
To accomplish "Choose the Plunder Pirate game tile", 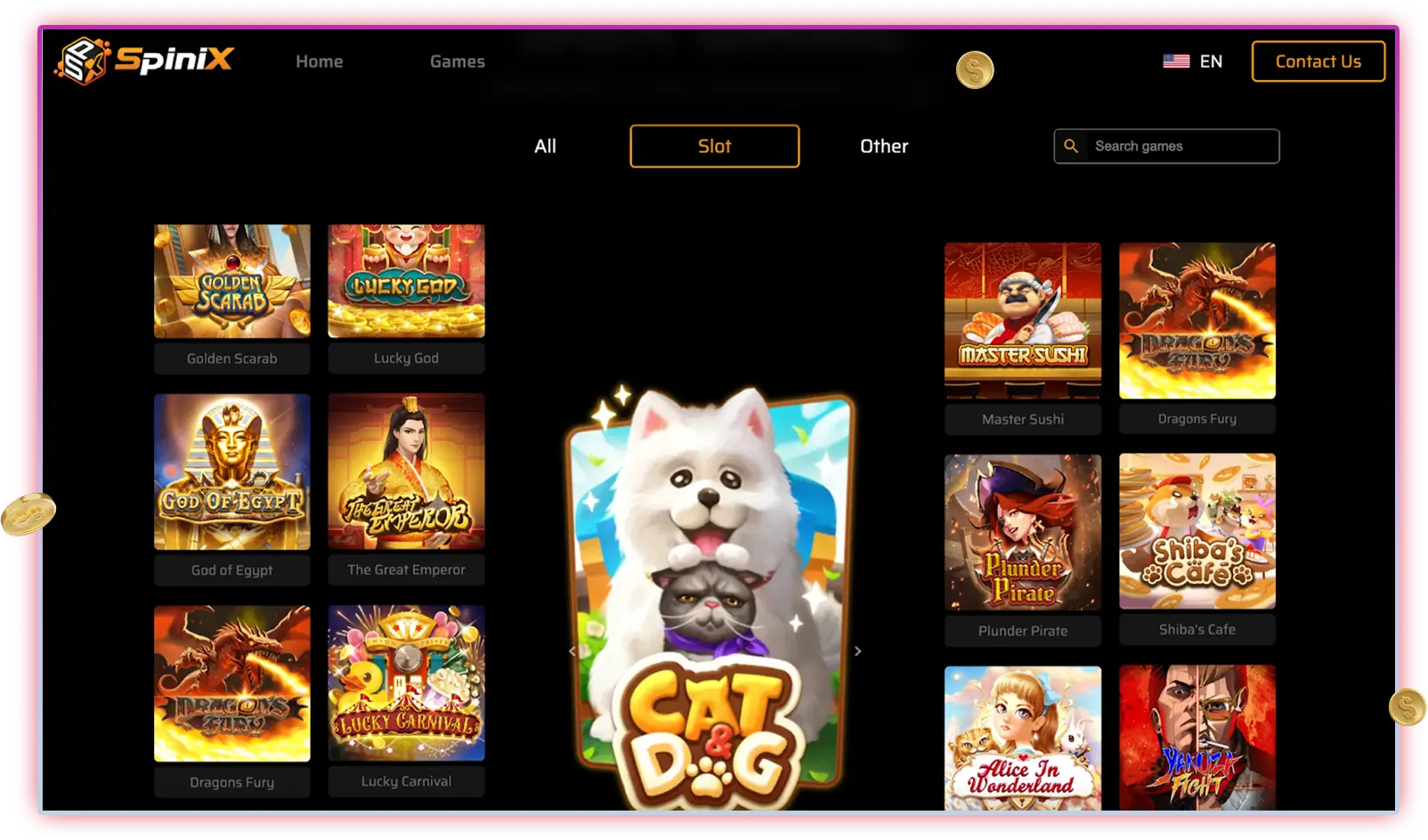I will (x=1022, y=532).
